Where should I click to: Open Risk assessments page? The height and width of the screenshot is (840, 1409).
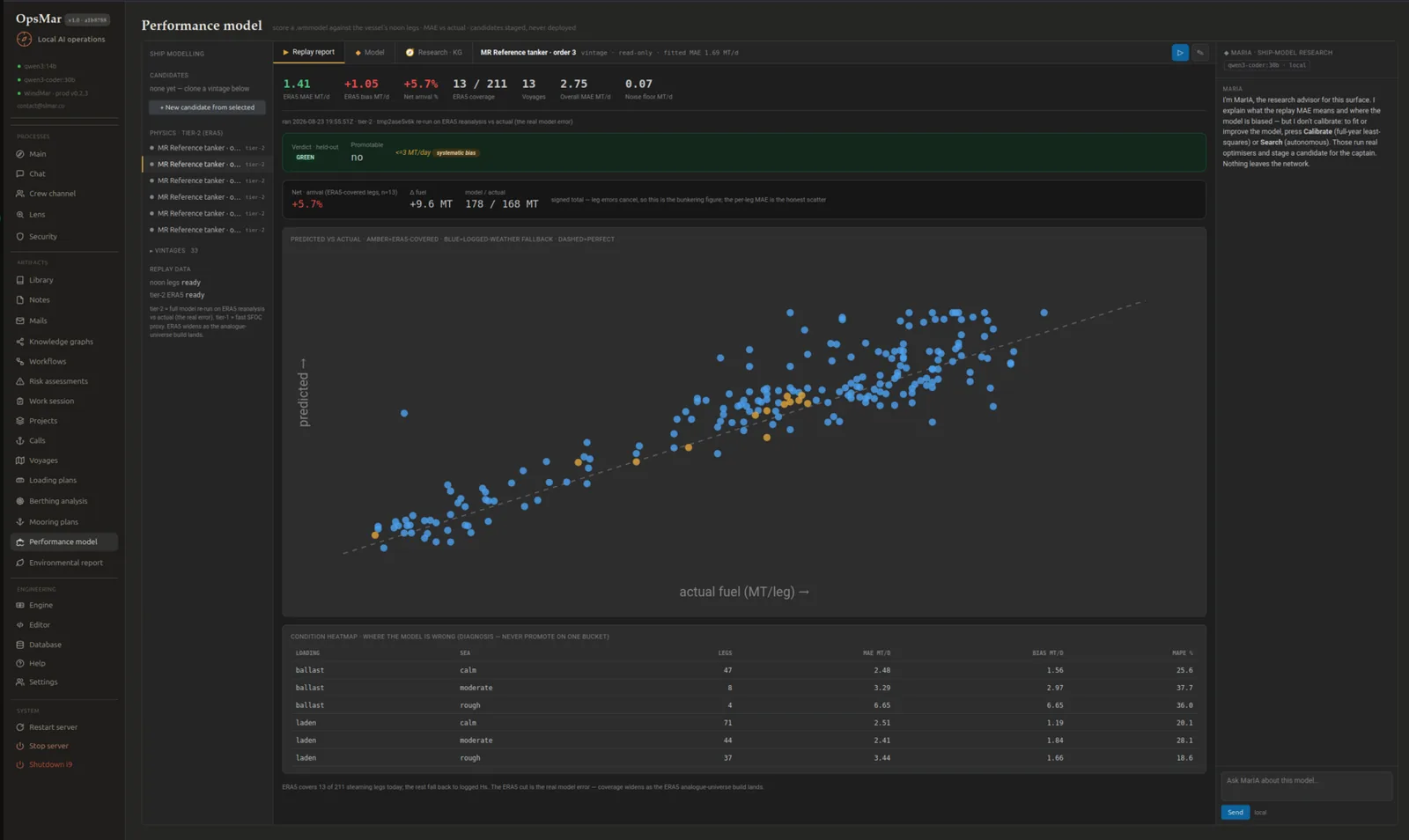click(58, 381)
